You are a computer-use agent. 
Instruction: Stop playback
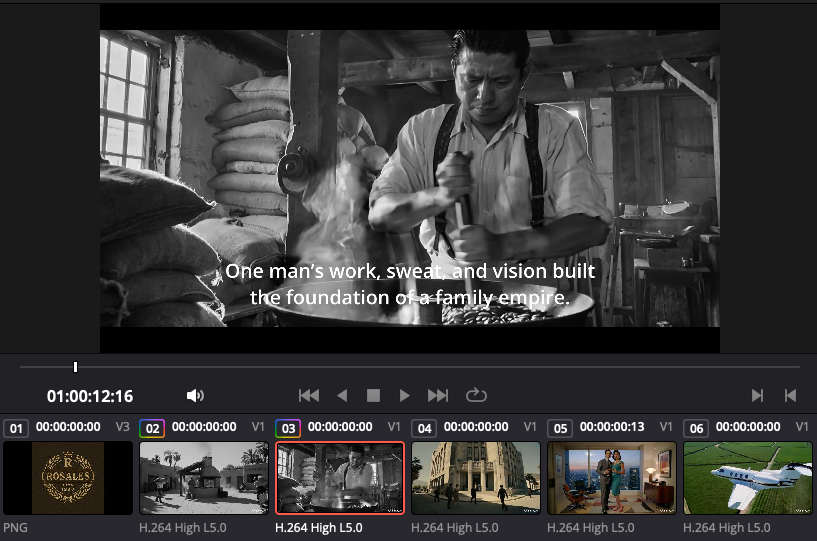(x=373, y=396)
